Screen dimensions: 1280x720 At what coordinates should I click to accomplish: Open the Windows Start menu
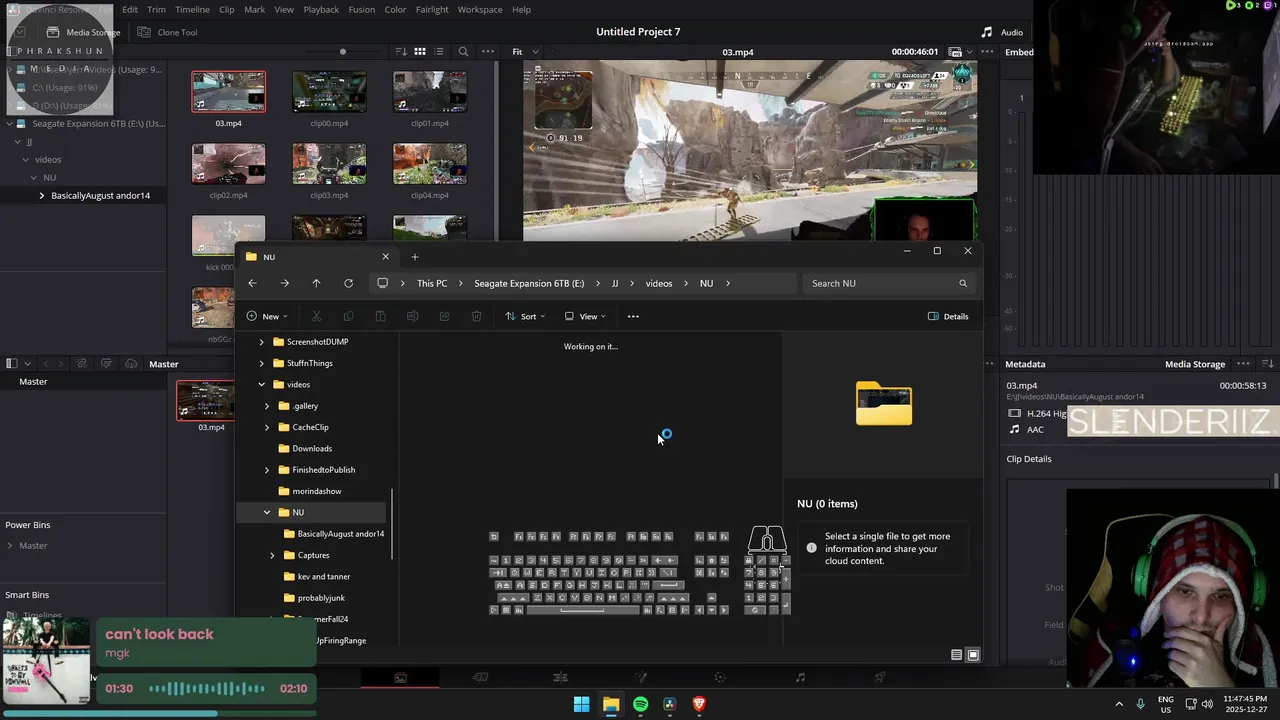tap(581, 704)
